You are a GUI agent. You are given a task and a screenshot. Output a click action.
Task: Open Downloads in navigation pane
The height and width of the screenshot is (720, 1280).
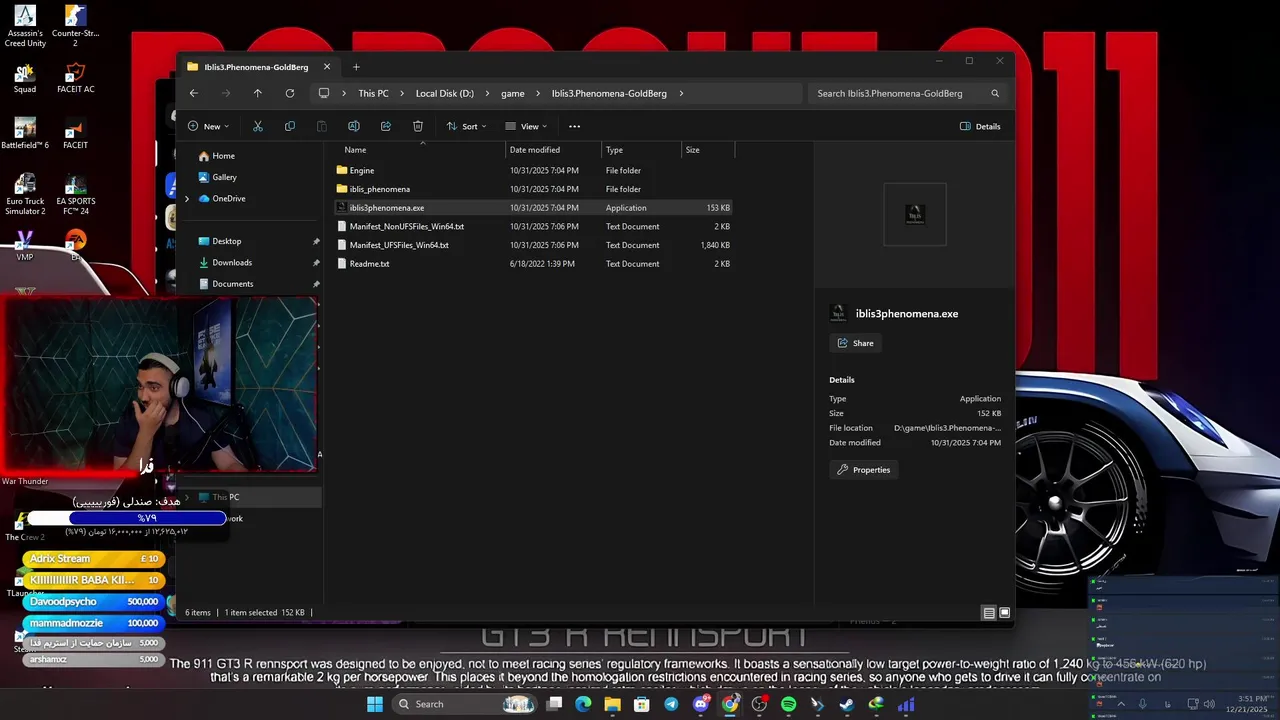[x=224, y=262]
